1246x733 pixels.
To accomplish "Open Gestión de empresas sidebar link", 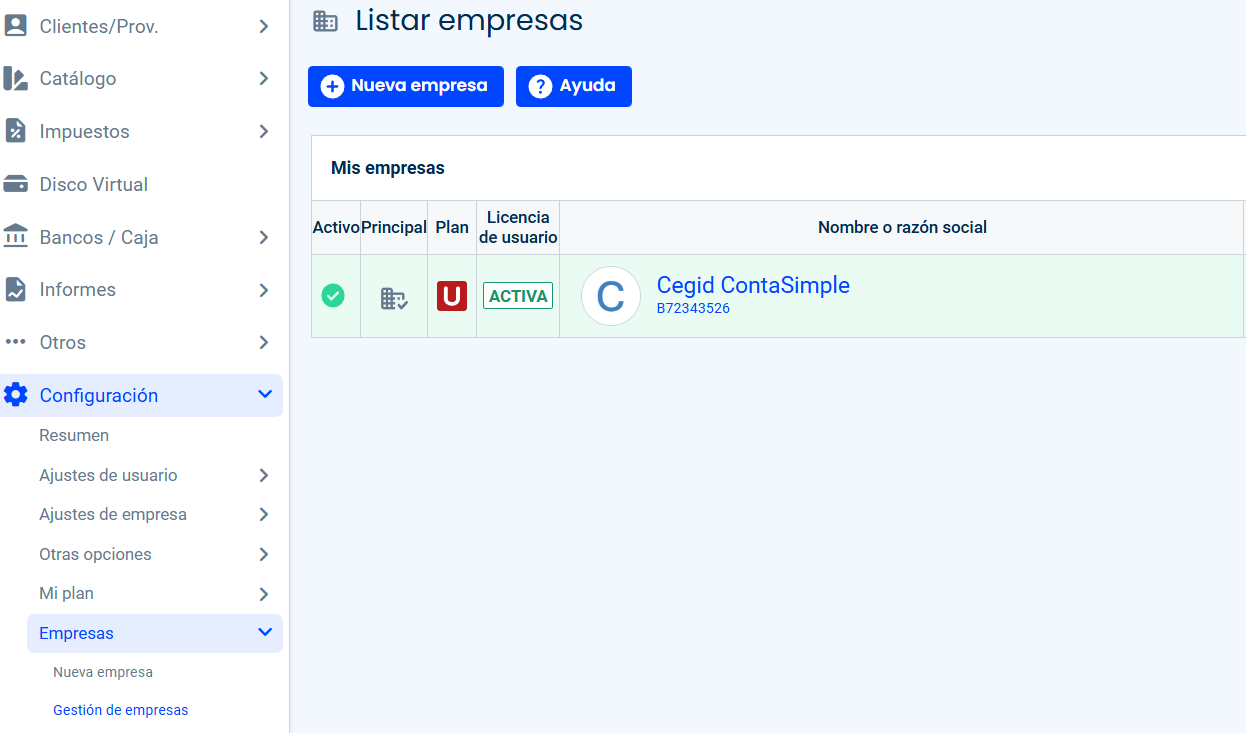I will tap(120, 710).
